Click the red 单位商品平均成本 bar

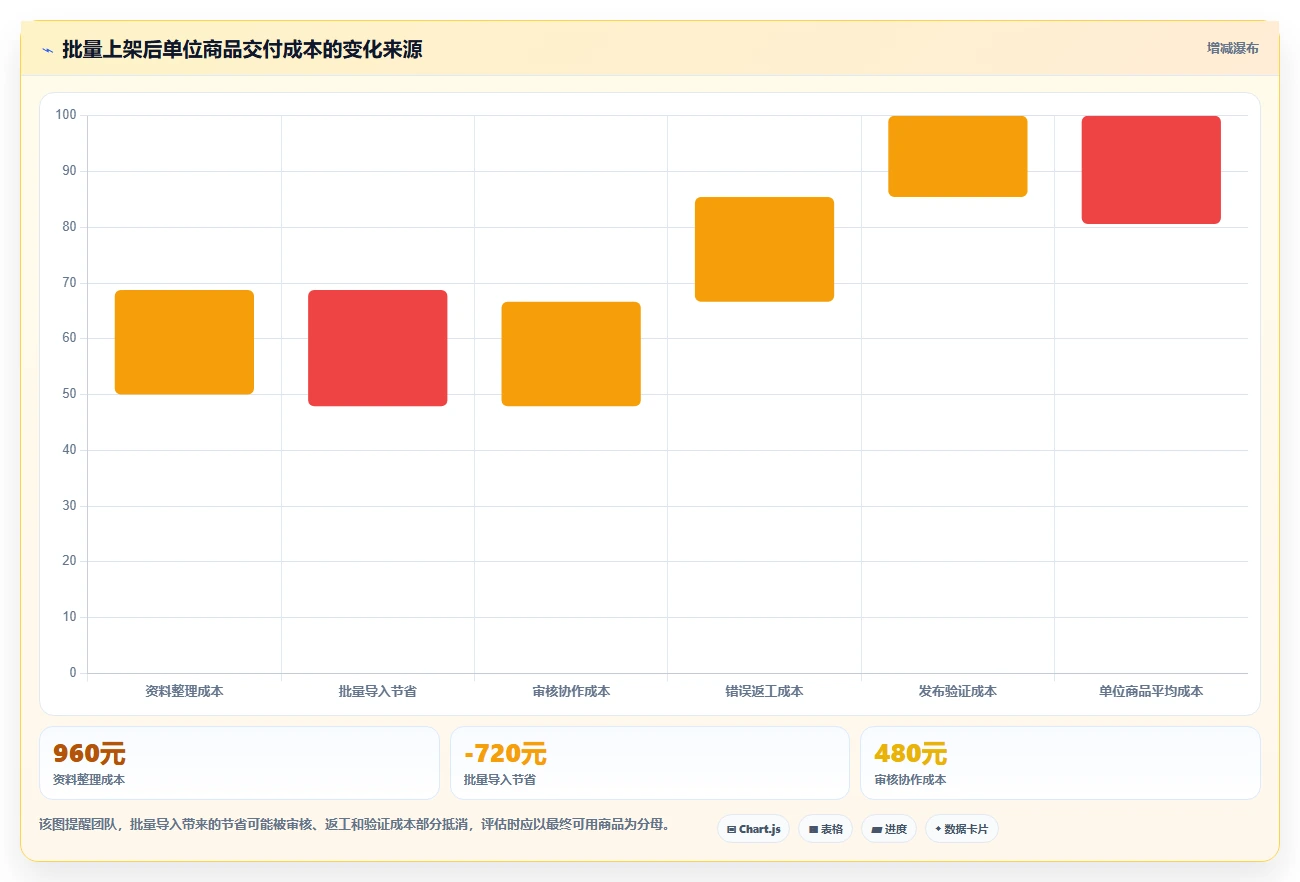click(x=1151, y=170)
